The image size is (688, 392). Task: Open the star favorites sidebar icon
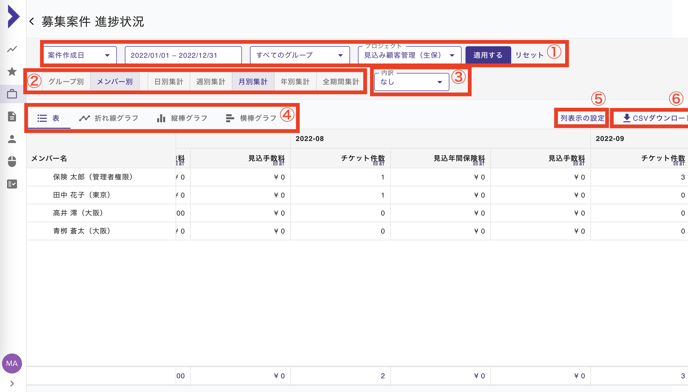coord(12,72)
